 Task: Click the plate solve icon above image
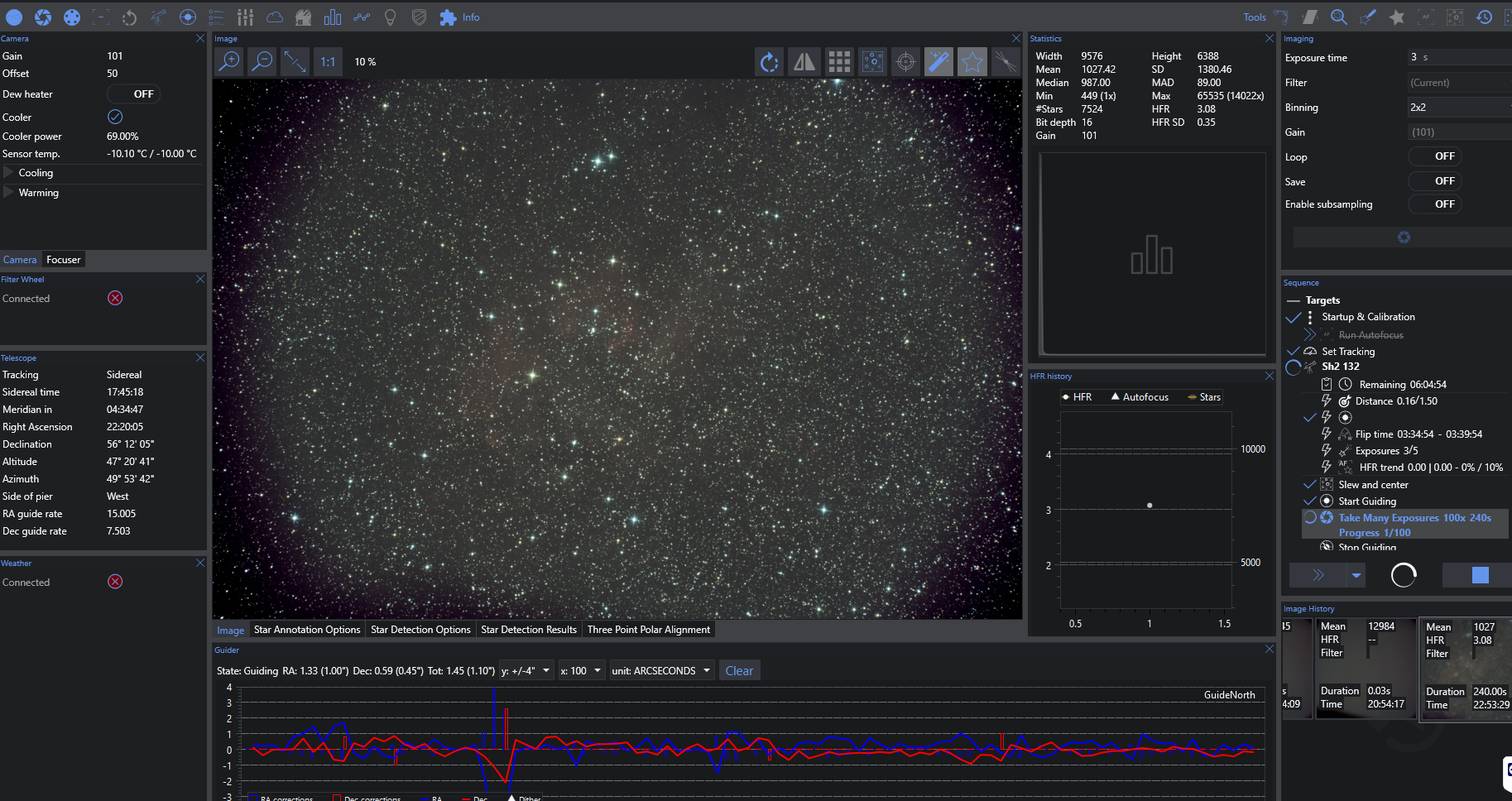point(872,62)
